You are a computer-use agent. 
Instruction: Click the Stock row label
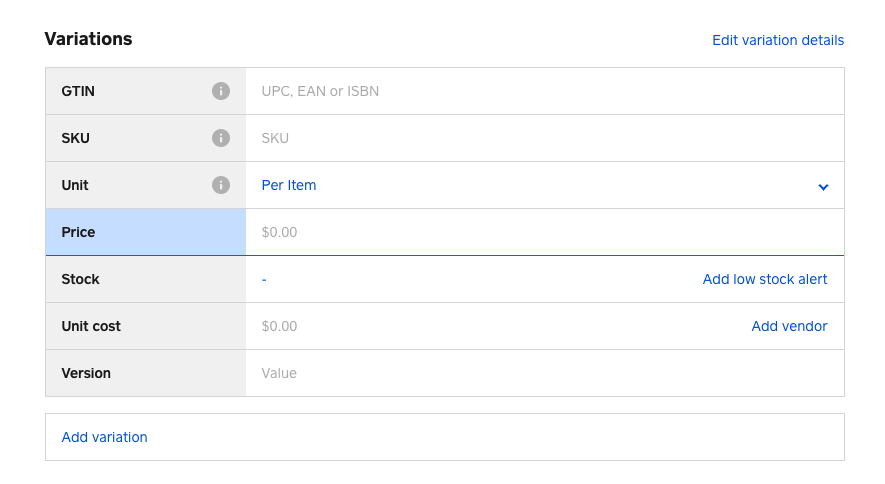point(81,279)
